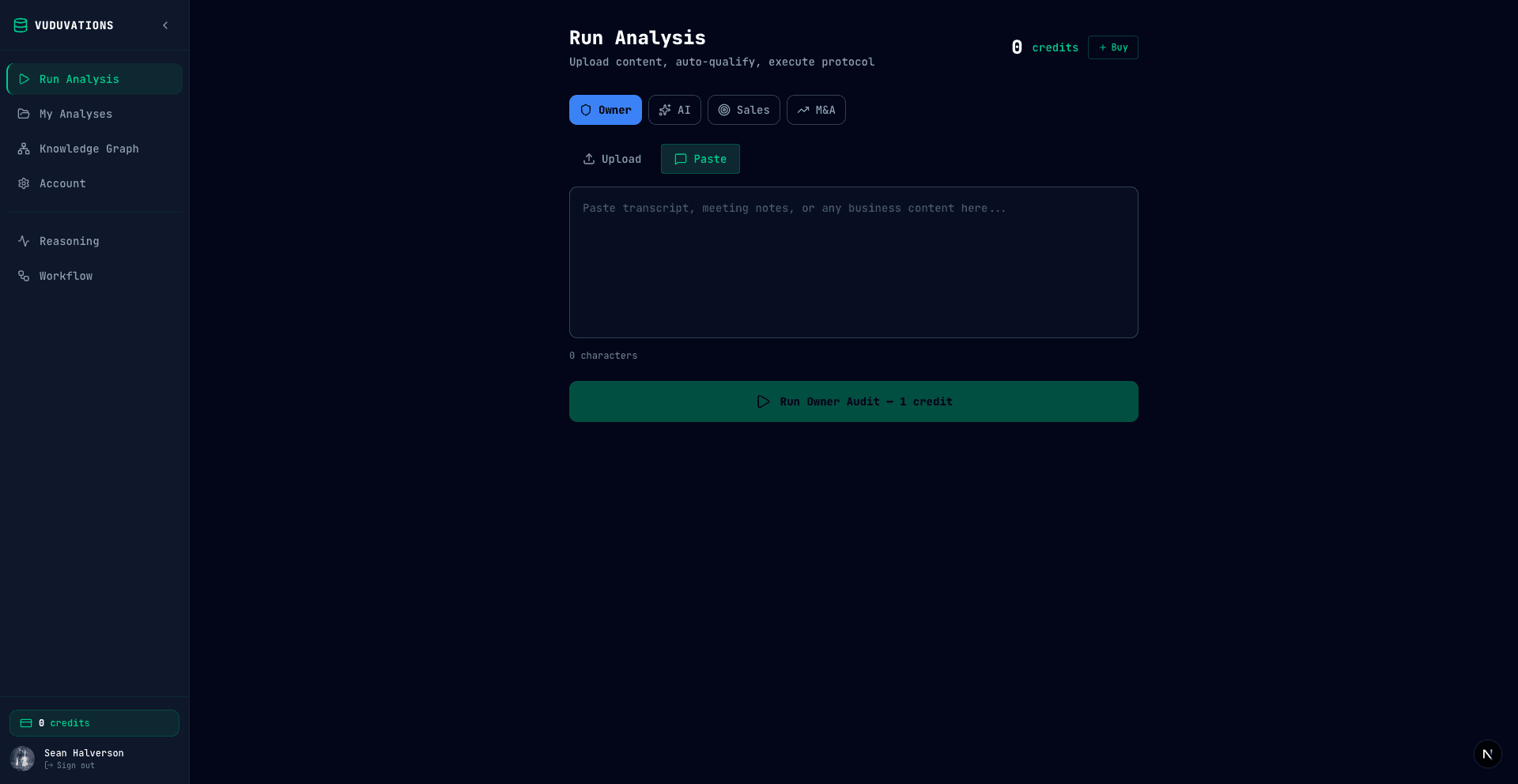Open Run Analysis in the sidebar
This screenshot has height=784, width=1518.
coord(94,79)
